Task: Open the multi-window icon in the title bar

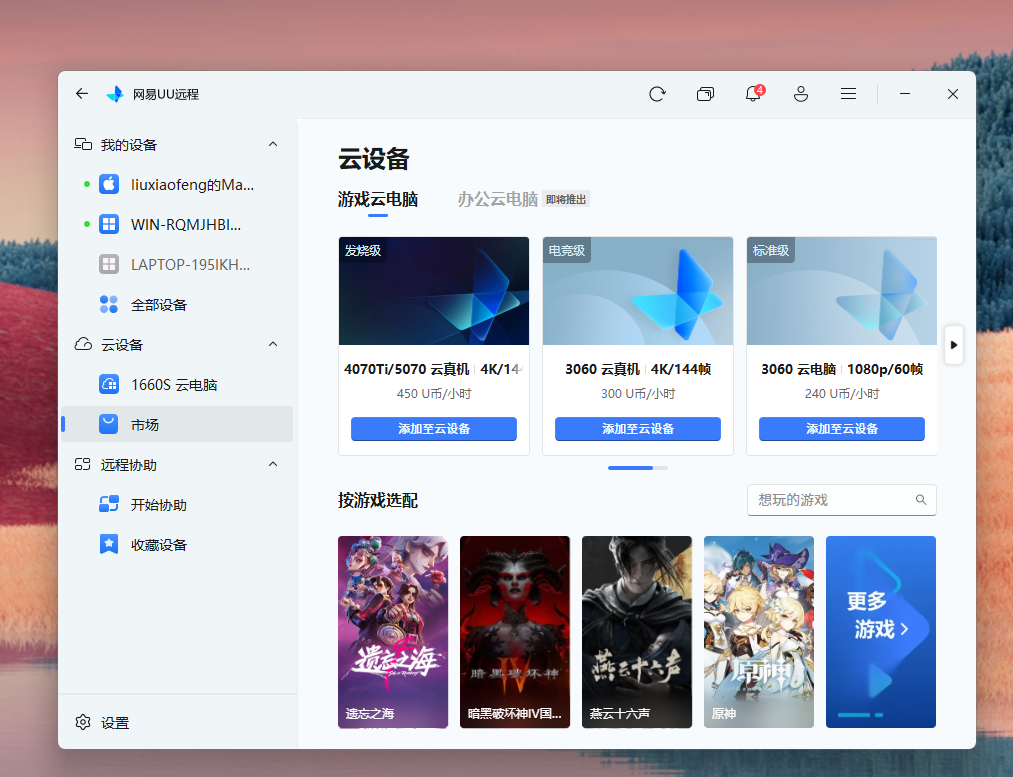Action: (705, 94)
